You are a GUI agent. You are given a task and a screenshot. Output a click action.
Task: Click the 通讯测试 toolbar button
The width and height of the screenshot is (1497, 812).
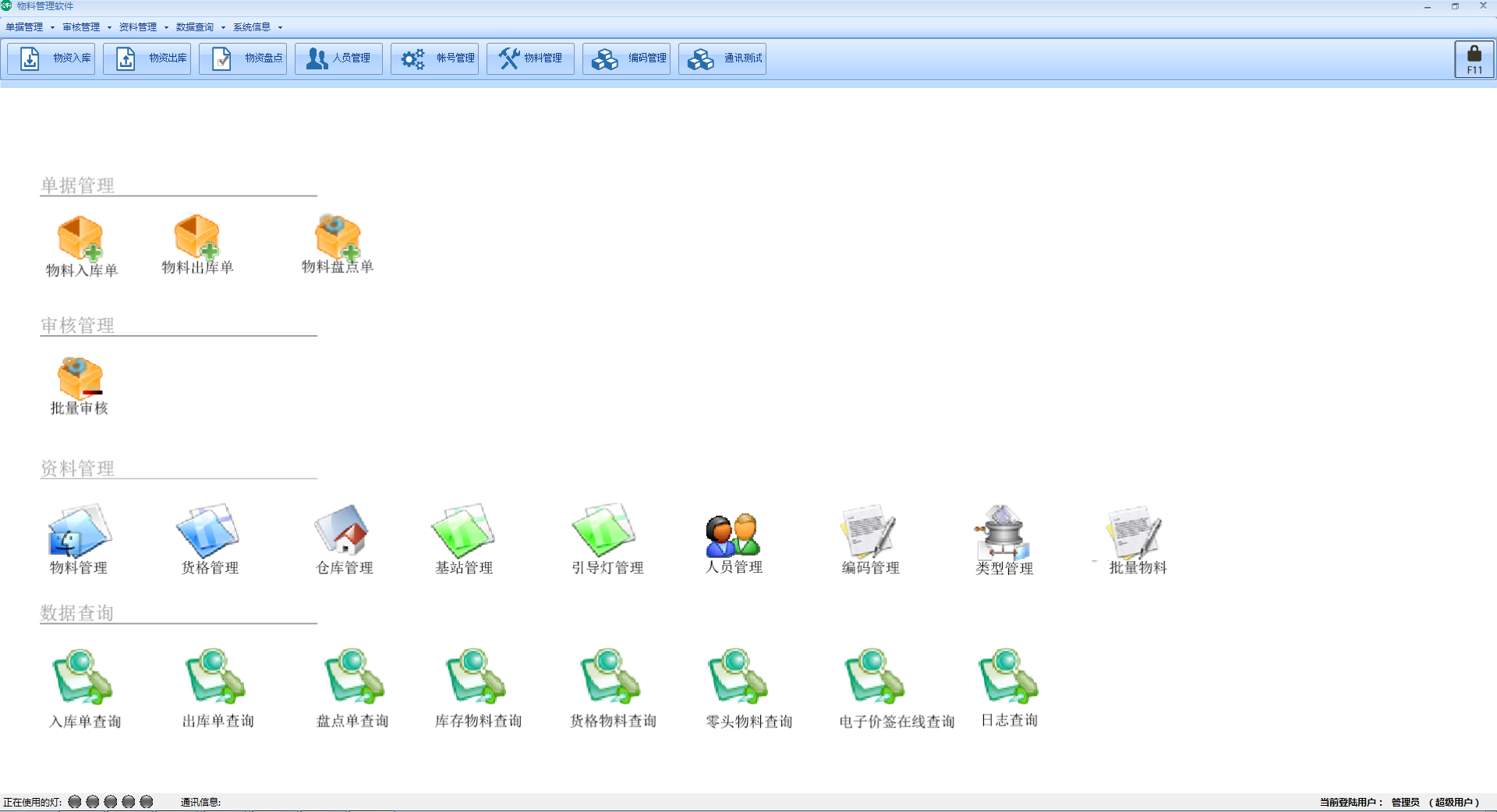(723, 58)
